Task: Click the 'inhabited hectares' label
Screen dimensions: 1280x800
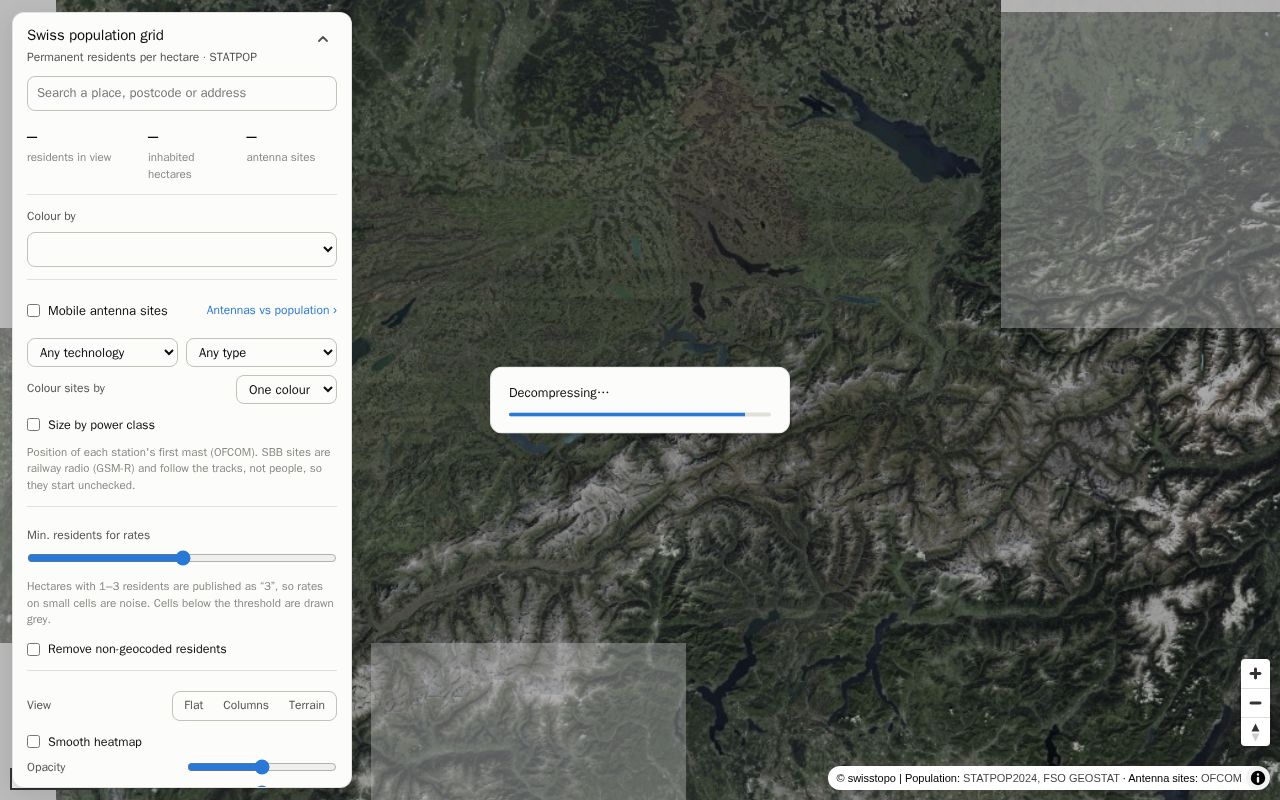Action: tap(171, 166)
